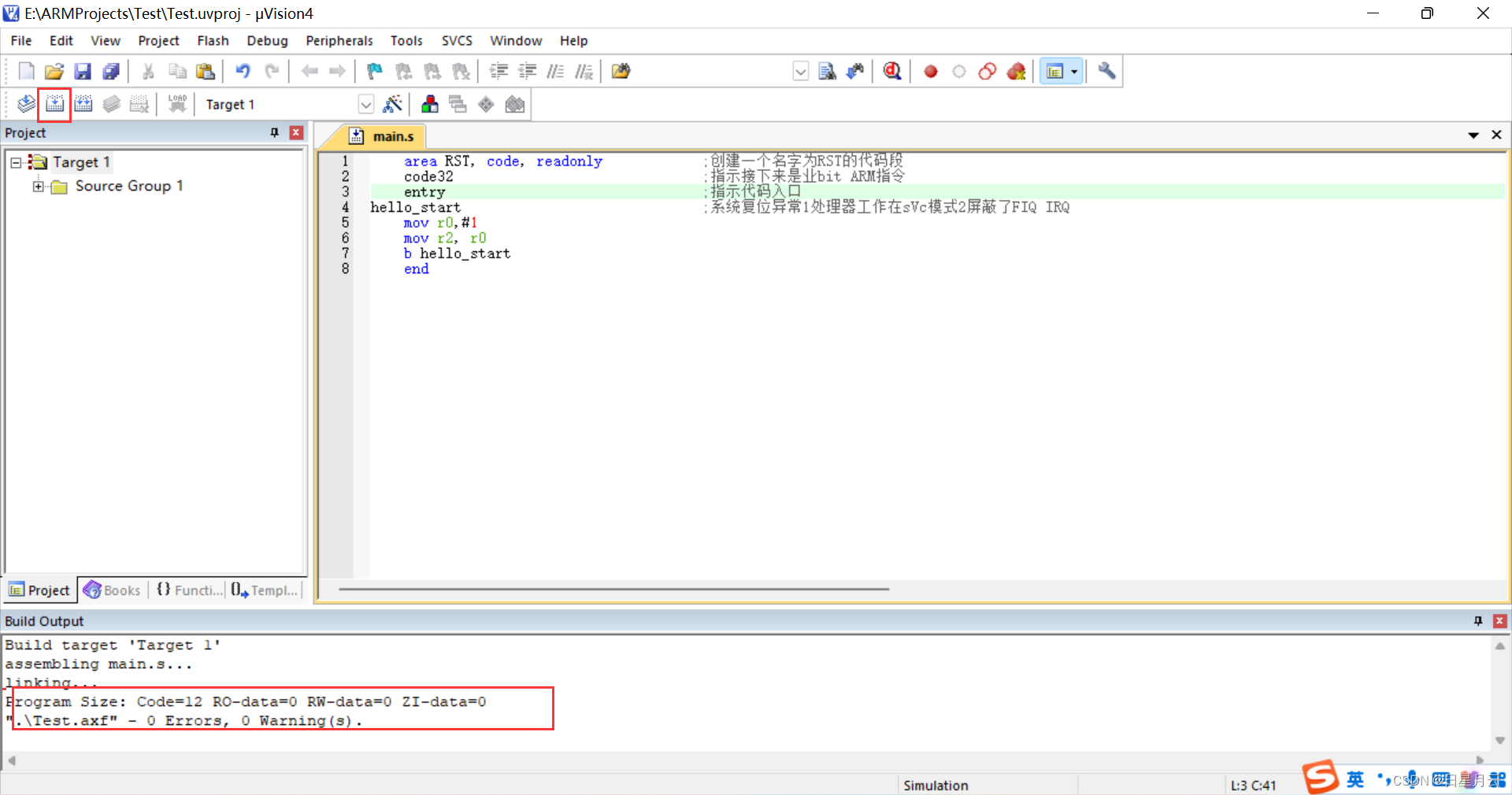Pin the Project panel
The width and height of the screenshot is (1512, 795).
pos(275,132)
